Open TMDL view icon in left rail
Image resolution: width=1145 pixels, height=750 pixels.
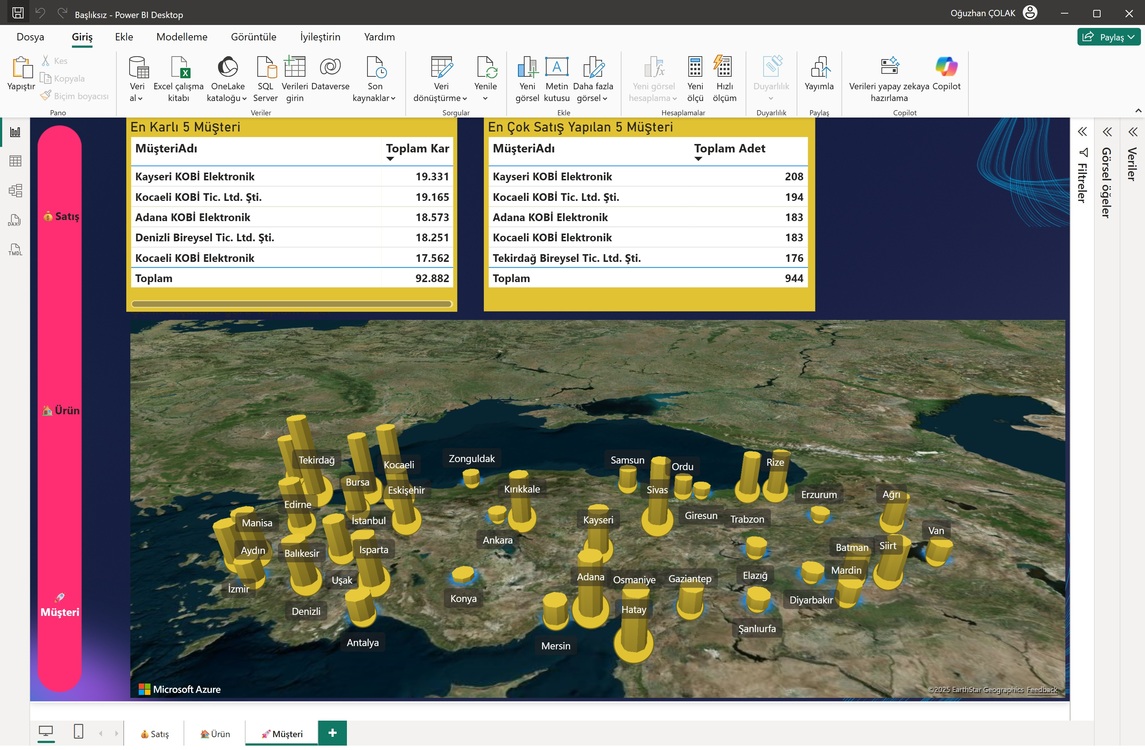pyautogui.click(x=15, y=249)
